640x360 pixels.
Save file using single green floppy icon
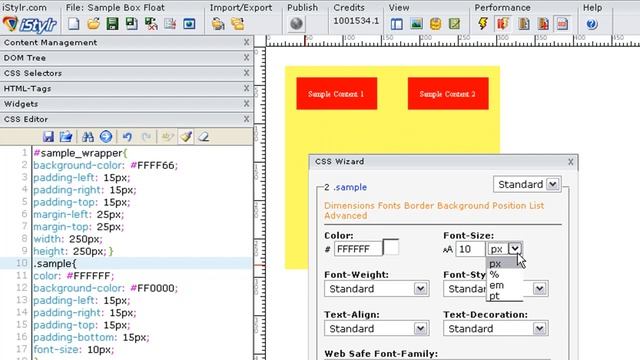[112, 24]
